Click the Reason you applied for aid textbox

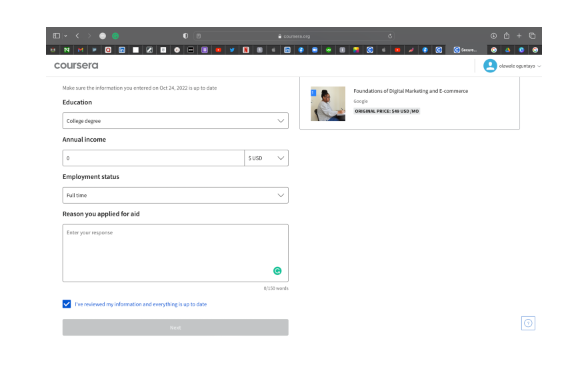click(175, 253)
